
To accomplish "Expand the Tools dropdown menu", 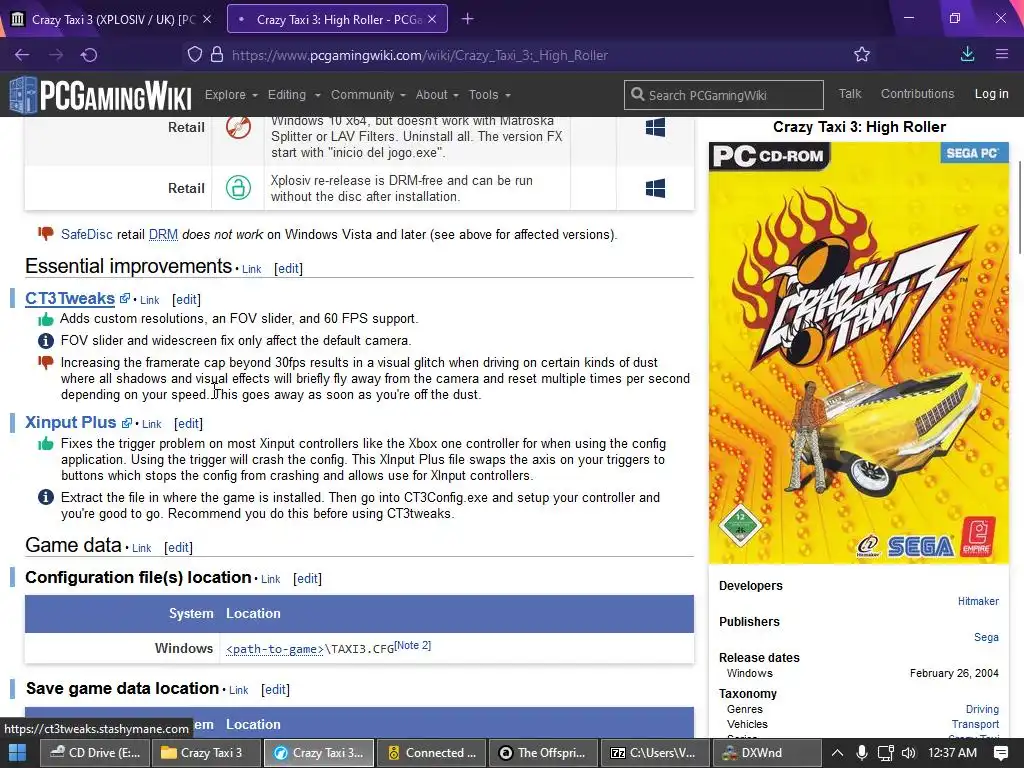I will pyautogui.click(x=490, y=95).
